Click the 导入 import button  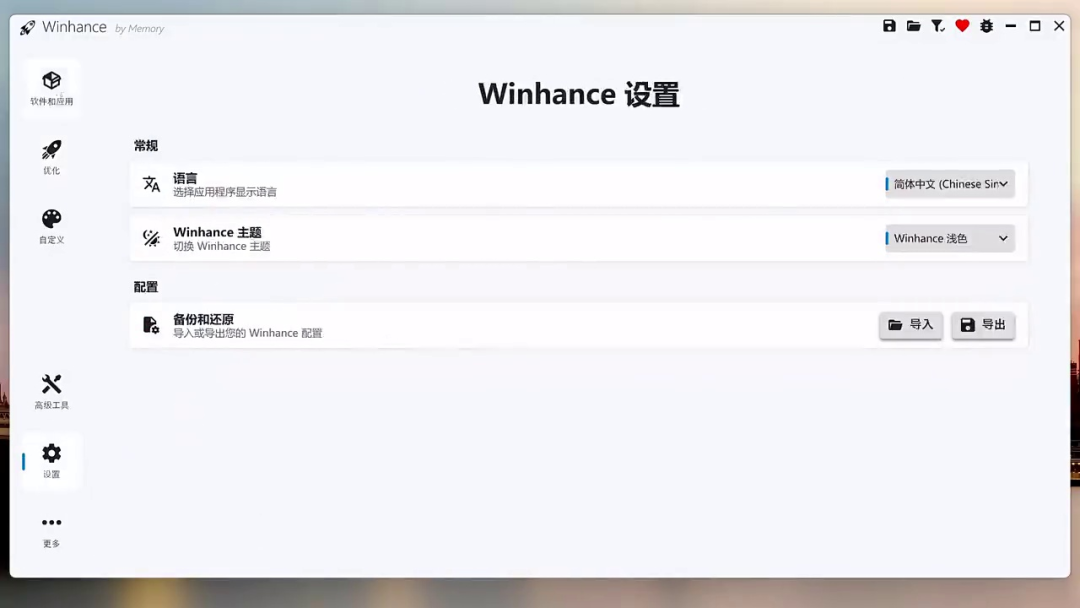point(911,325)
